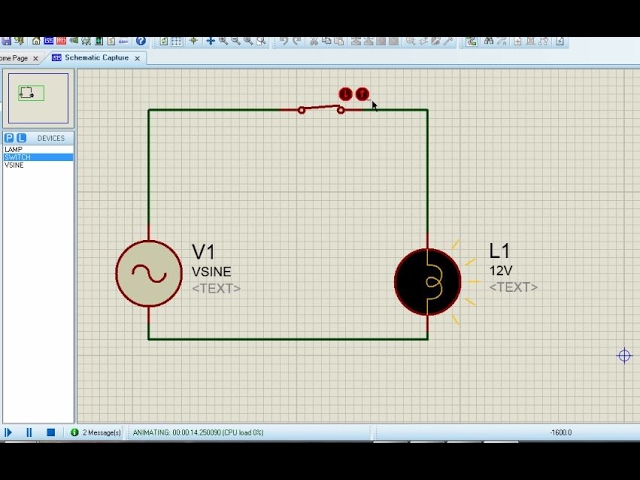Select LAMP in the devices list
The width and height of the screenshot is (640, 480).
point(38,149)
